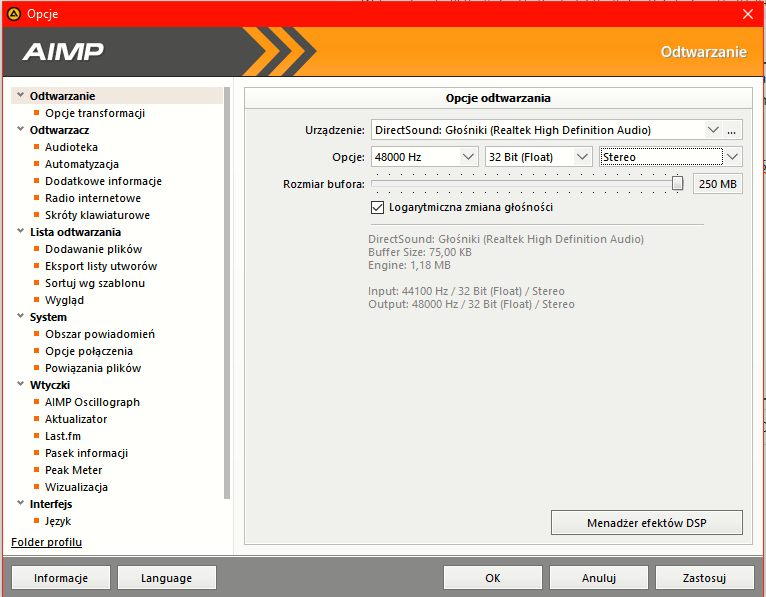766x597 pixels.
Task: Select Pasek informacji plugin item
Action: coord(86,453)
